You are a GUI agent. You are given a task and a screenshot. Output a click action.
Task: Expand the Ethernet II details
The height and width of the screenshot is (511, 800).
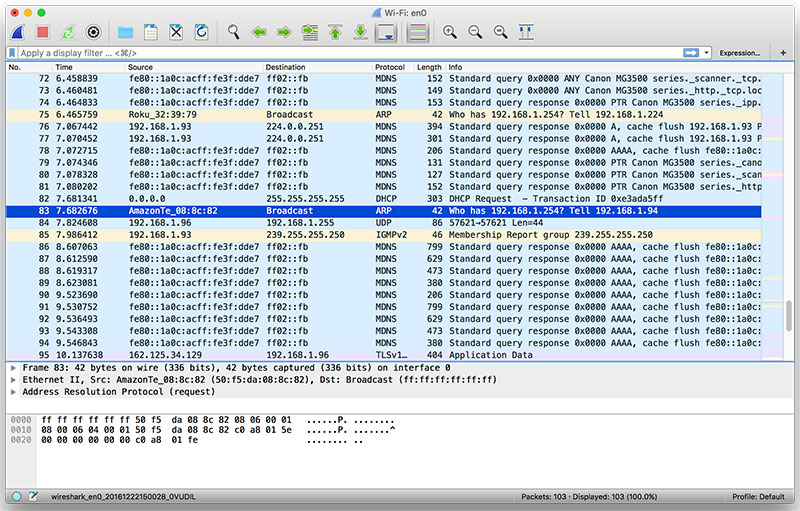tap(13, 380)
